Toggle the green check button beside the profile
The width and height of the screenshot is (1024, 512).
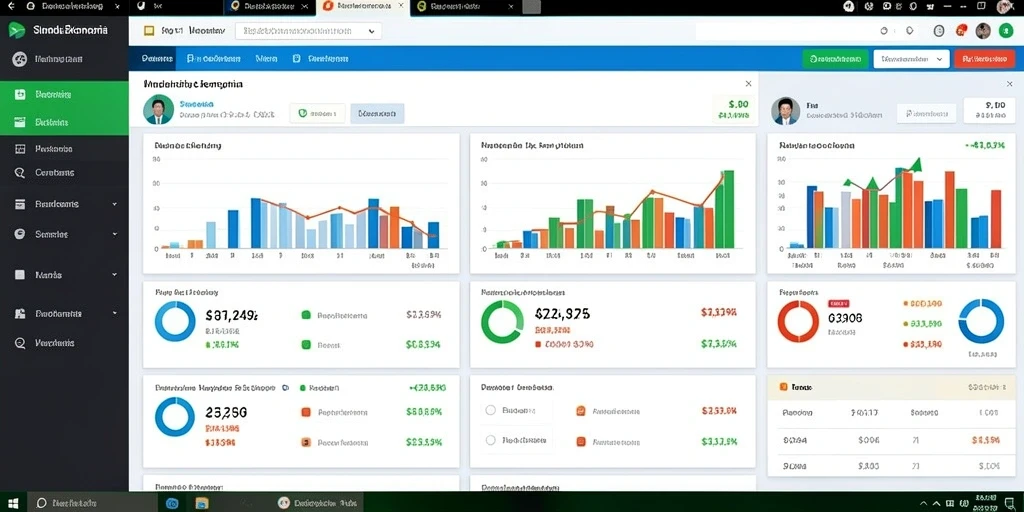tap(317, 113)
